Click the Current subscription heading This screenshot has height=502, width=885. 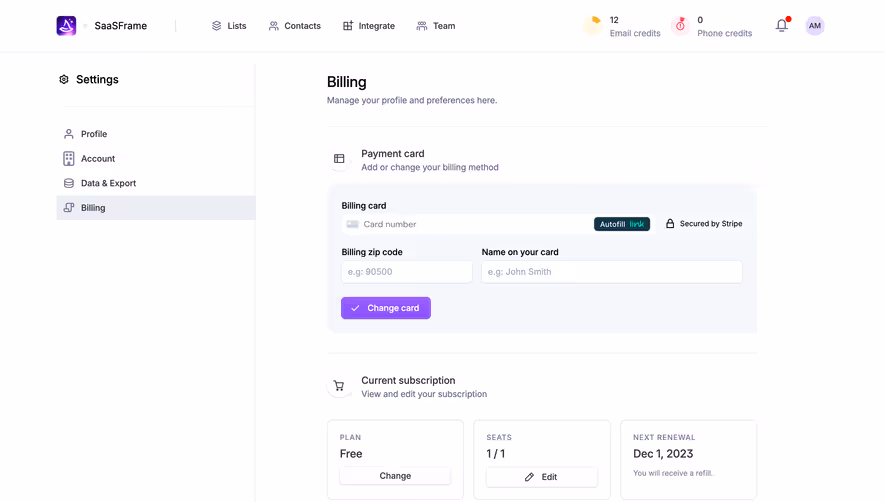click(x=408, y=381)
